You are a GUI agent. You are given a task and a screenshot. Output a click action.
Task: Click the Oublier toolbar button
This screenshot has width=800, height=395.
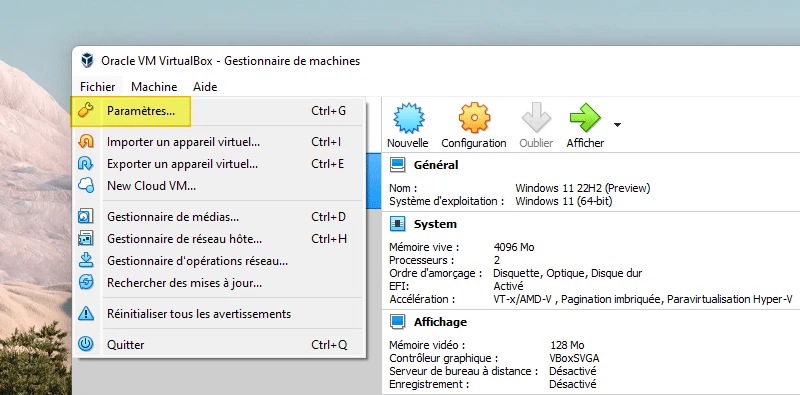point(536,125)
